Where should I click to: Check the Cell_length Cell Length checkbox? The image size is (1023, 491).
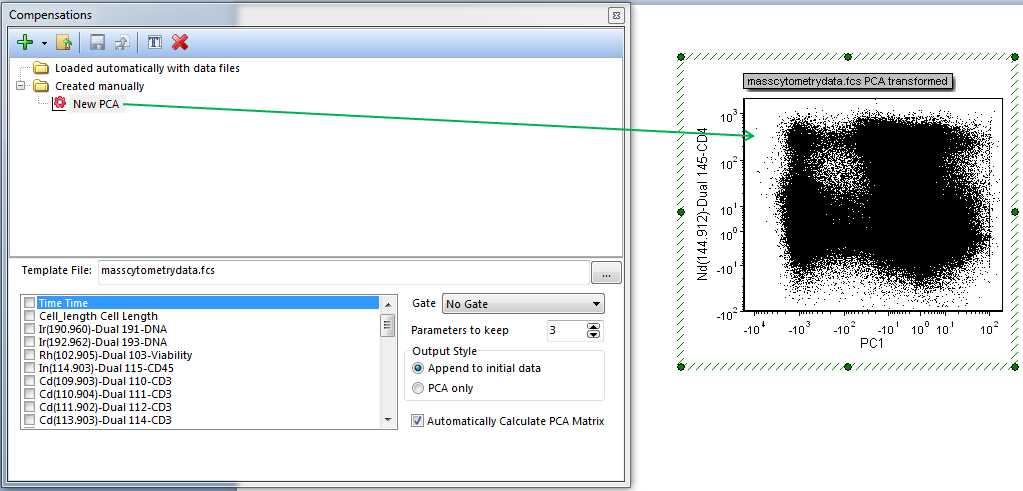pos(30,316)
